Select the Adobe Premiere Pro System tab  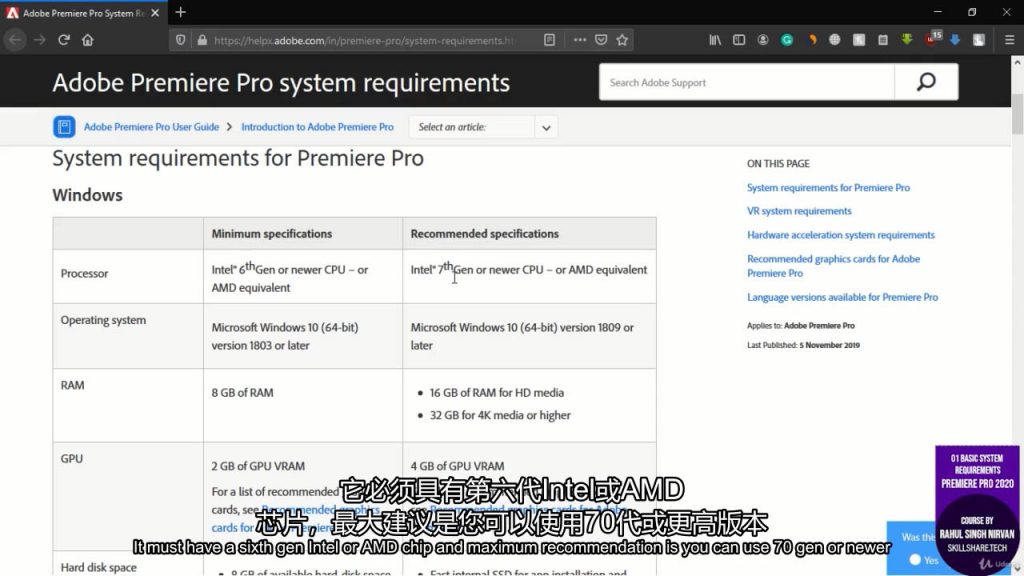click(83, 13)
